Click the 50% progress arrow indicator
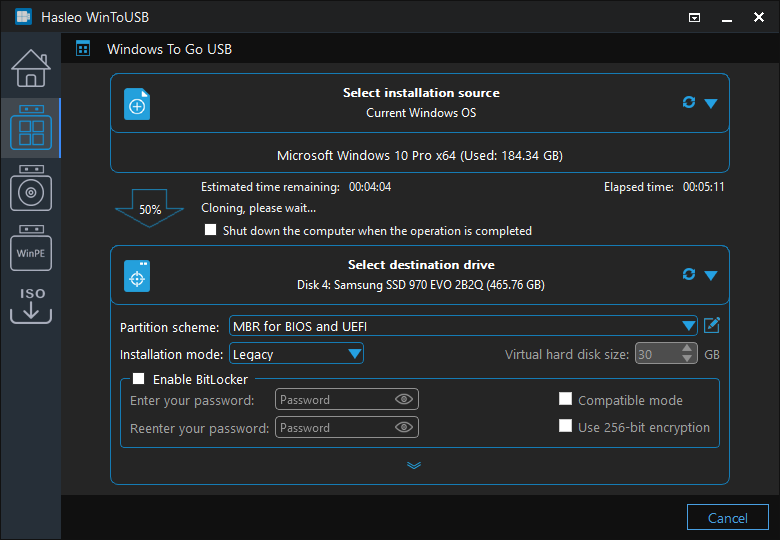Viewport: 780px width, 540px height. (149, 208)
